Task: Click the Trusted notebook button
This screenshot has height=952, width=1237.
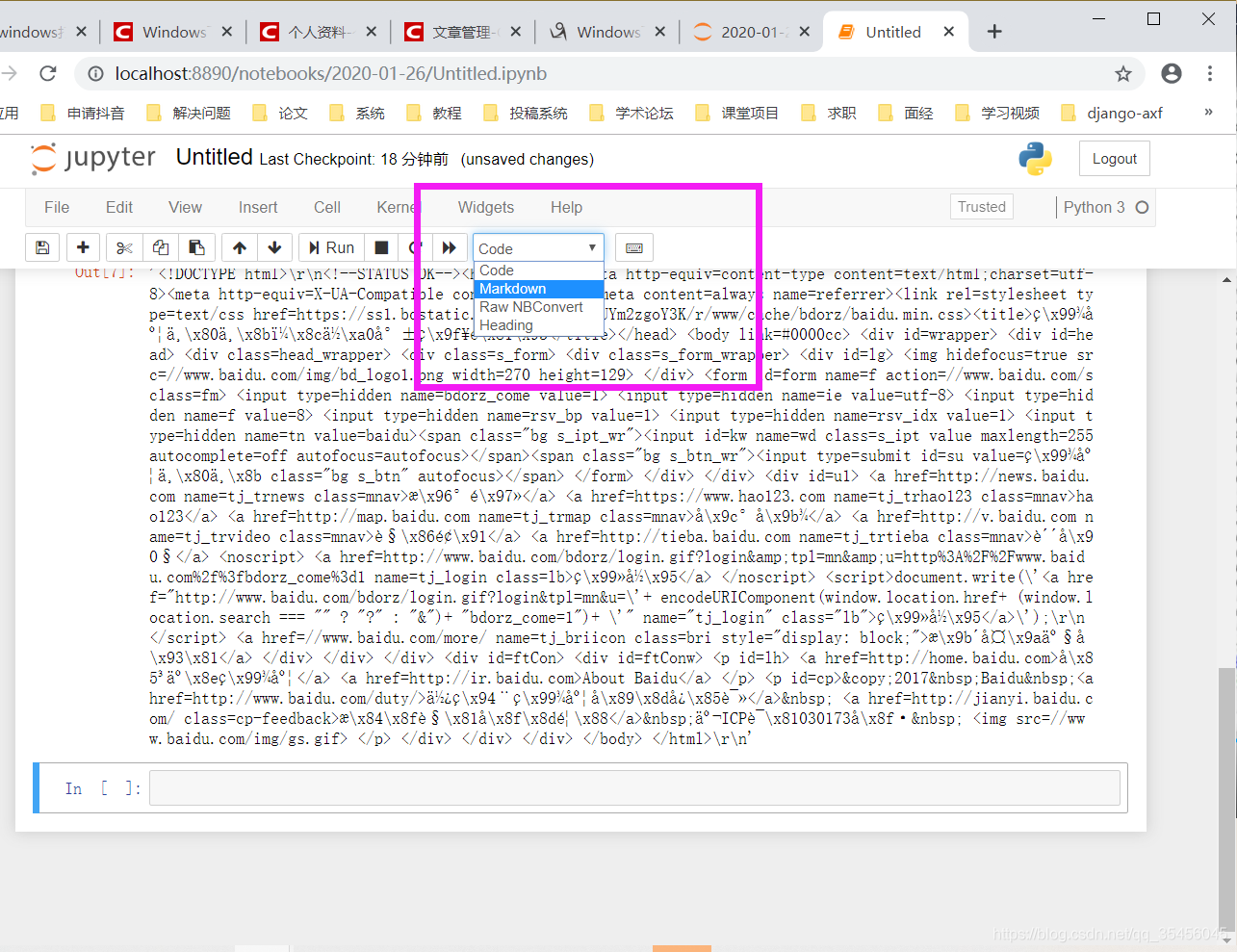Action: 982,207
